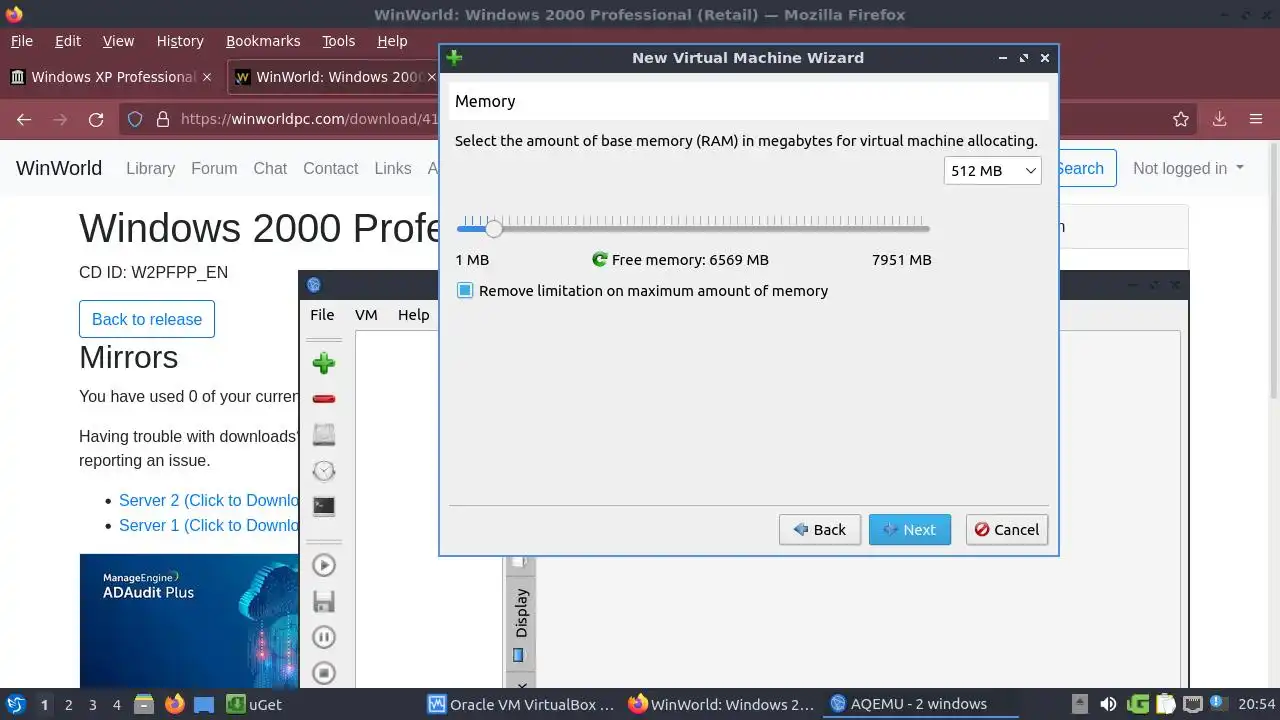Click the AQEMU window title bar logo icon
Image resolution: width=1280 pixels, height=720 pixels.
(314, 285)
